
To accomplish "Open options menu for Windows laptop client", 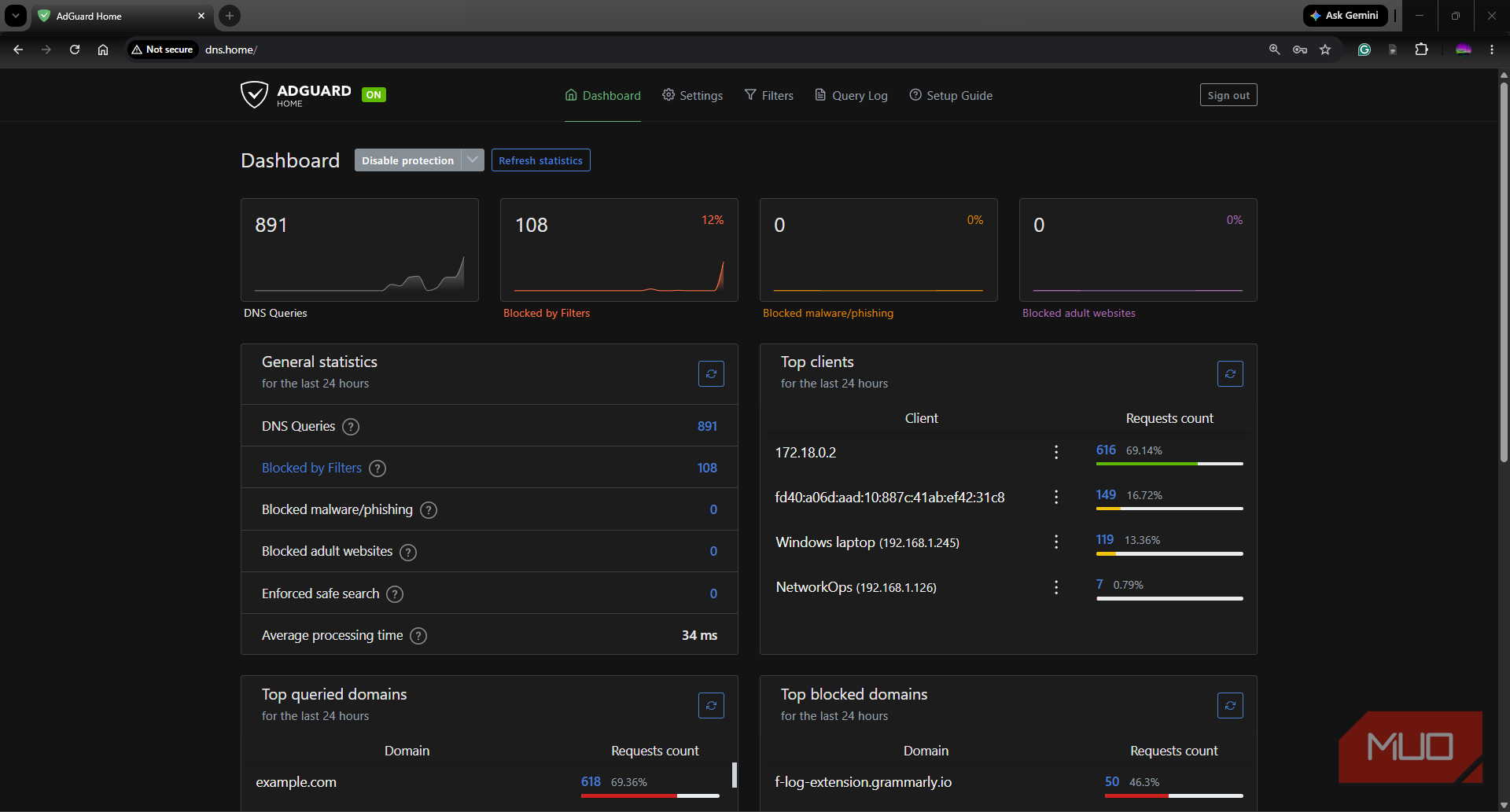I will [1056, 542].
